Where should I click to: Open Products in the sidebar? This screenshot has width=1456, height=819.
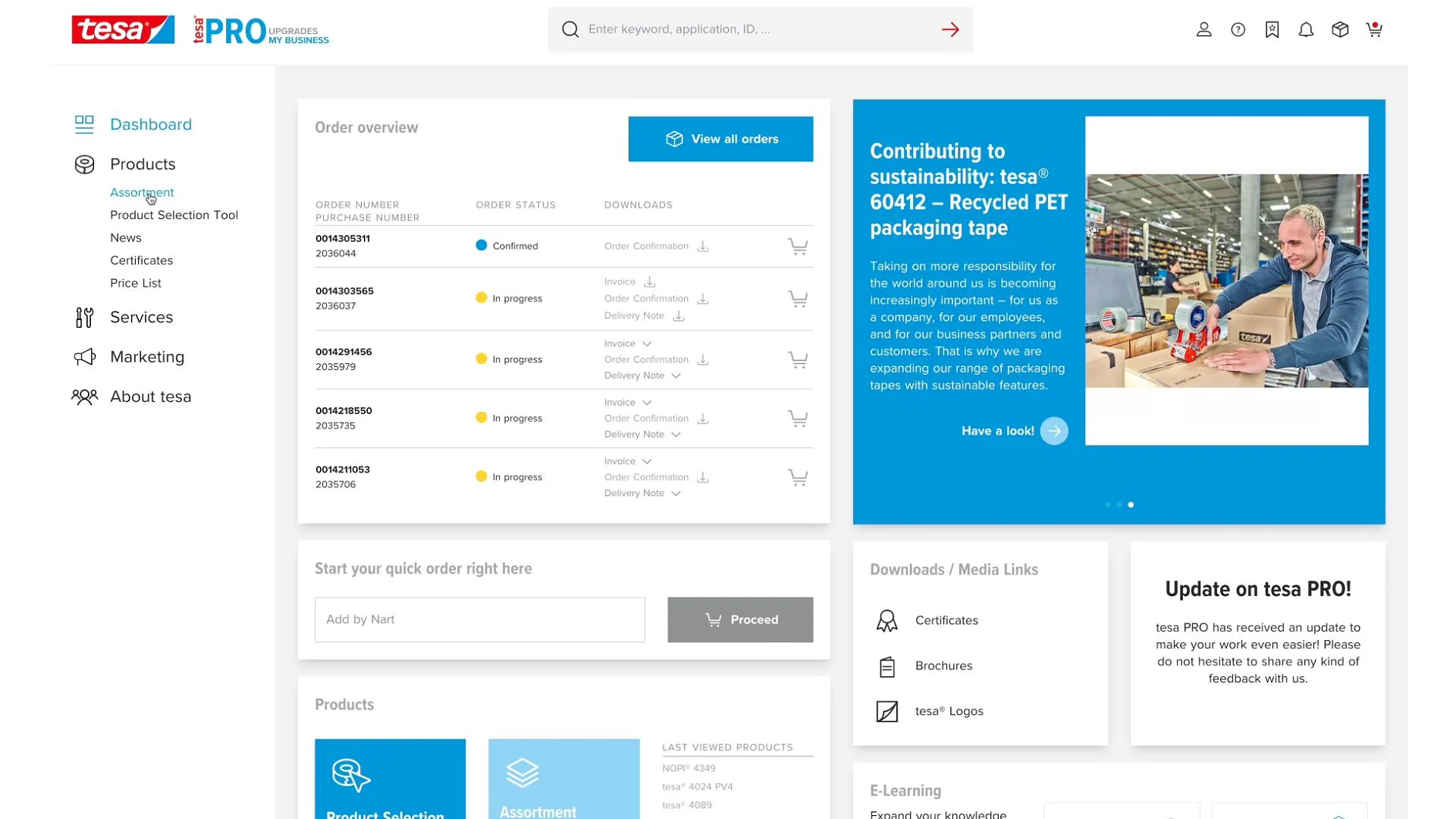(143, 164)
